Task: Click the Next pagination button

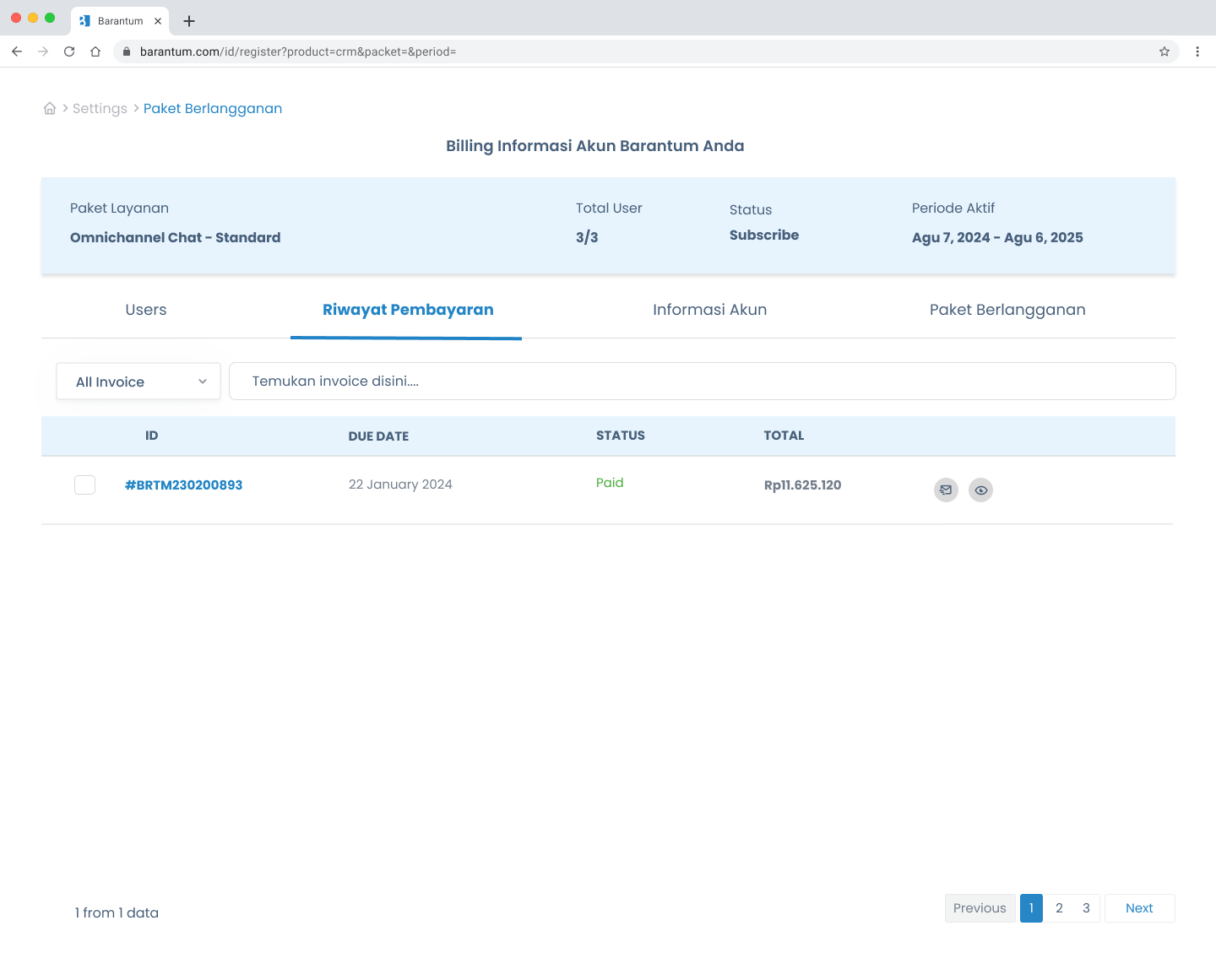Action: [x=1139, y=908]
